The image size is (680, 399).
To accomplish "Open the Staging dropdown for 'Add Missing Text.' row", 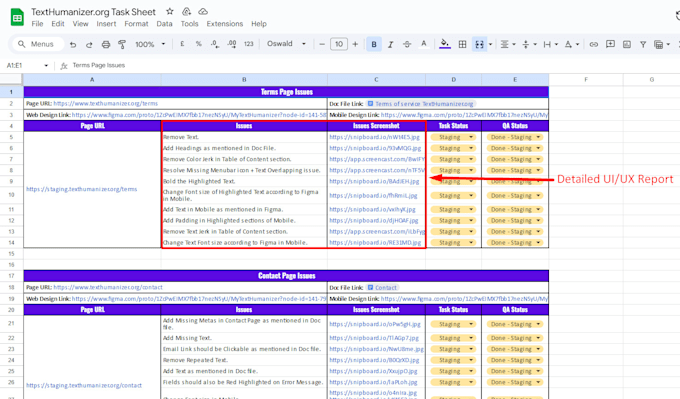I will pos(453,338).
